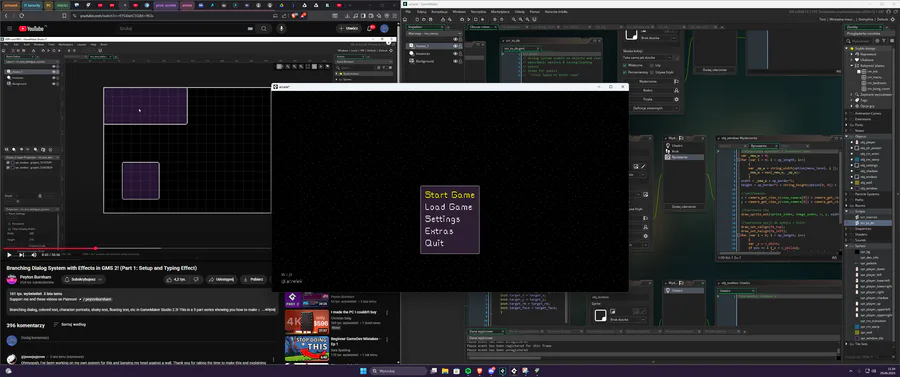Screen dimensions: 900x377
Task: Click the gear icon beside Fizyka button
Action: [x=676, y=99]
